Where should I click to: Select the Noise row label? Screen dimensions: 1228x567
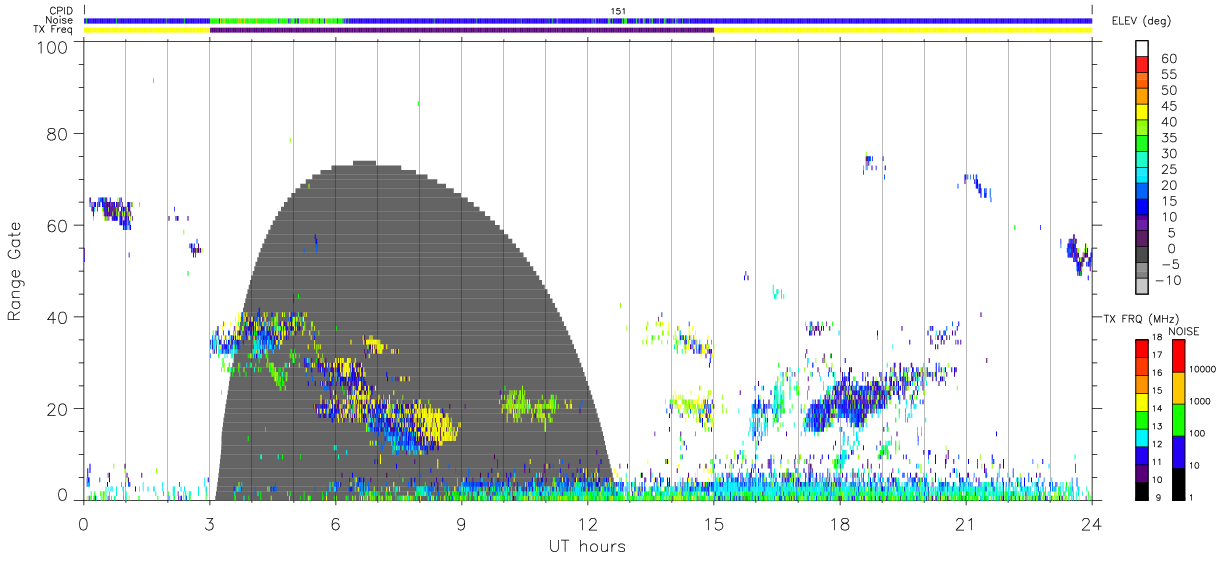tap(60, 20)
